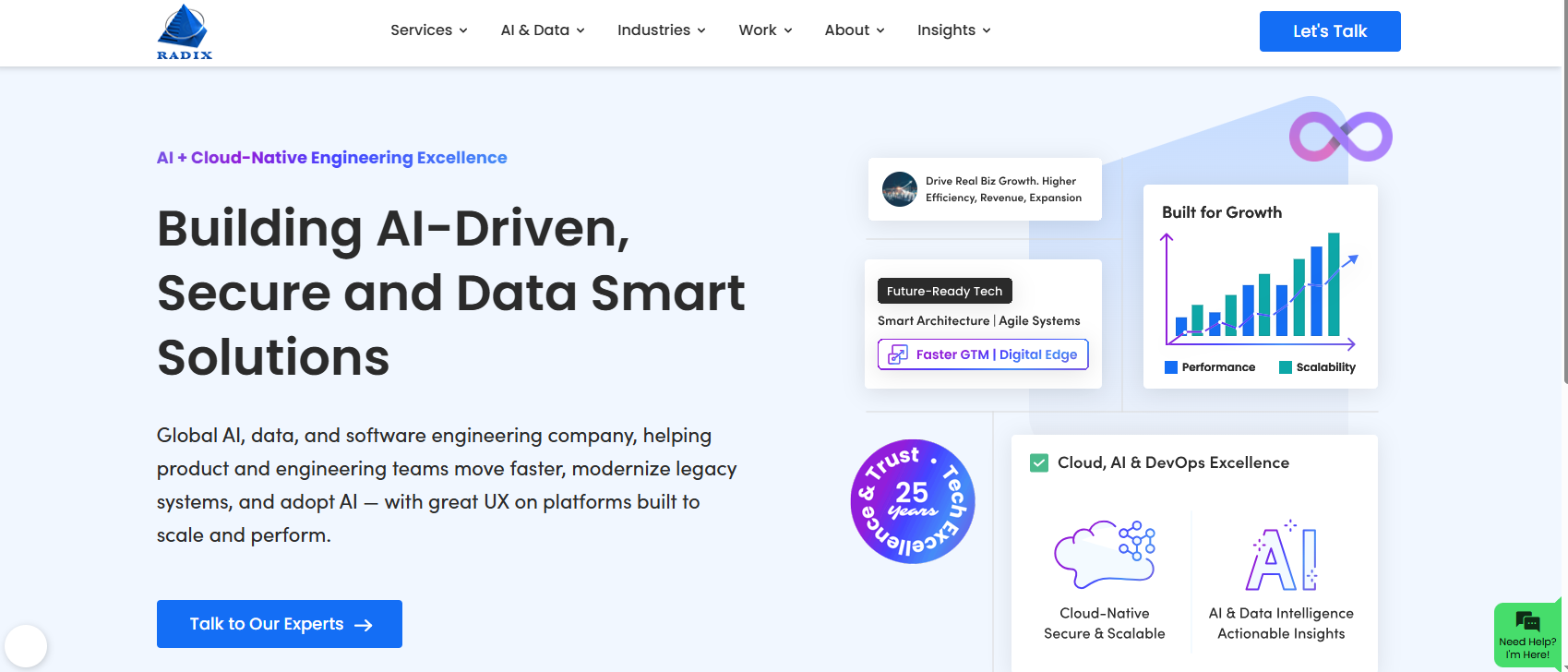Click the Cloud-Native cloud icon
The width and height of the screenshot is (1568, 672).
pyautogui.click(x=1105, y=554)
